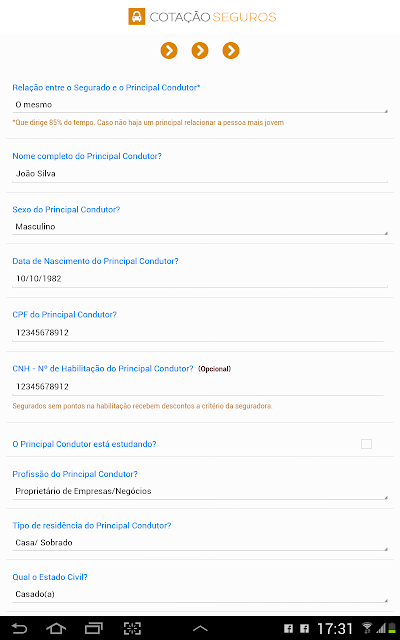
Task: Click the name field containing João Silva
Action: click(200, 174)
